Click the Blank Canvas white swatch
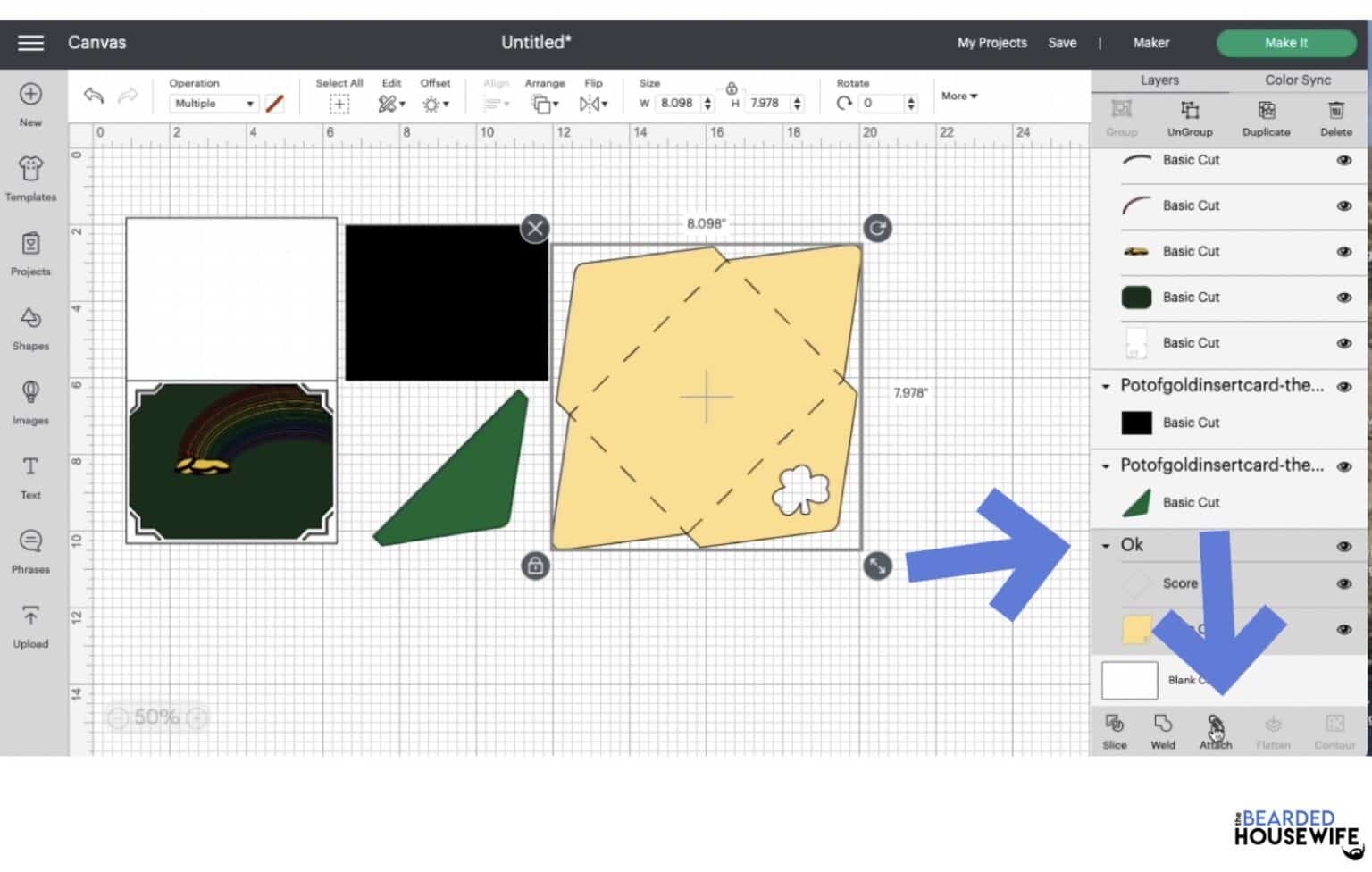 [1129, 680]
